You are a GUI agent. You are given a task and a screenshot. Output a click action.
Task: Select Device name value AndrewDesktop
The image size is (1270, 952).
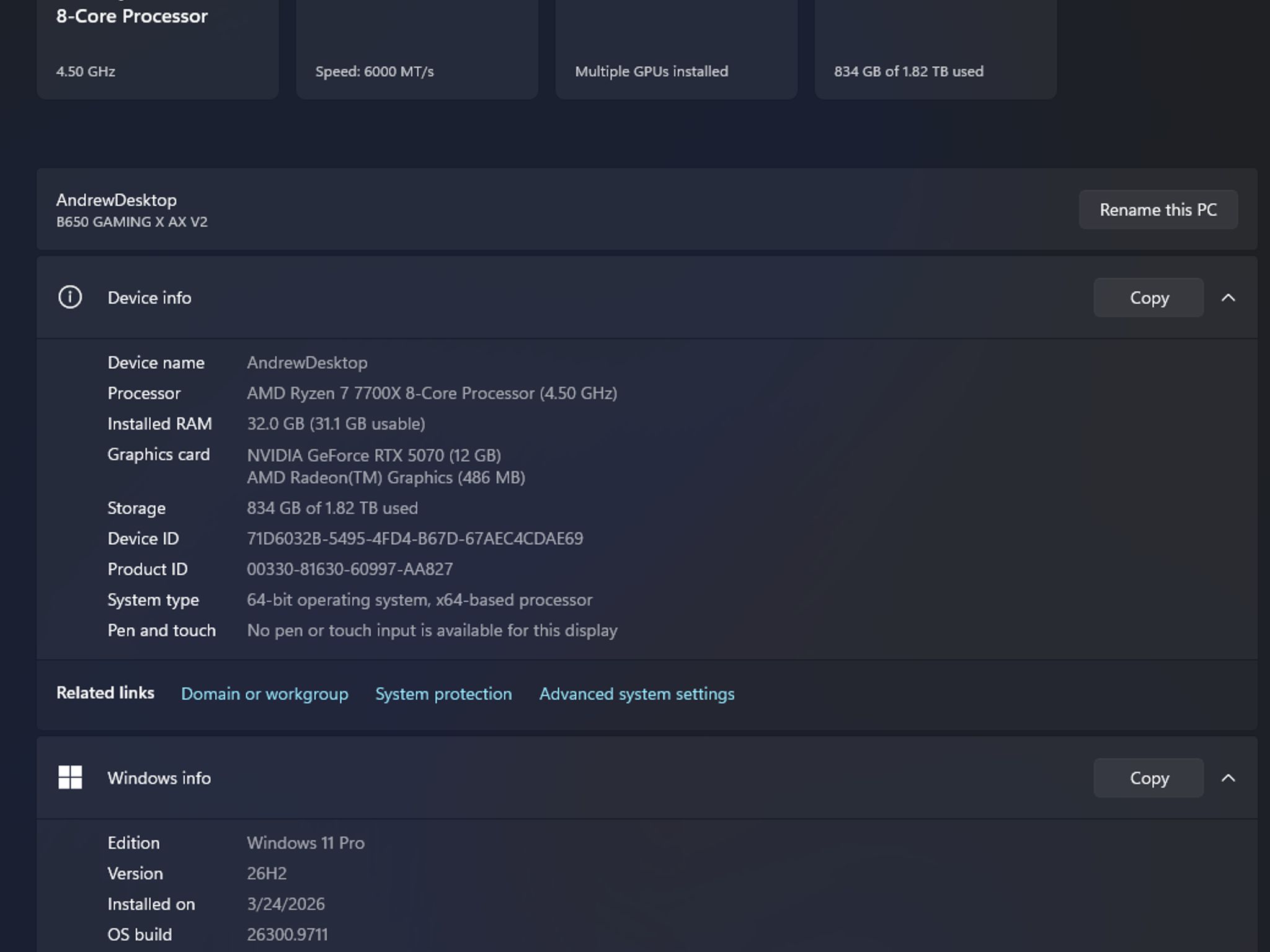click(x=307, y=363)
